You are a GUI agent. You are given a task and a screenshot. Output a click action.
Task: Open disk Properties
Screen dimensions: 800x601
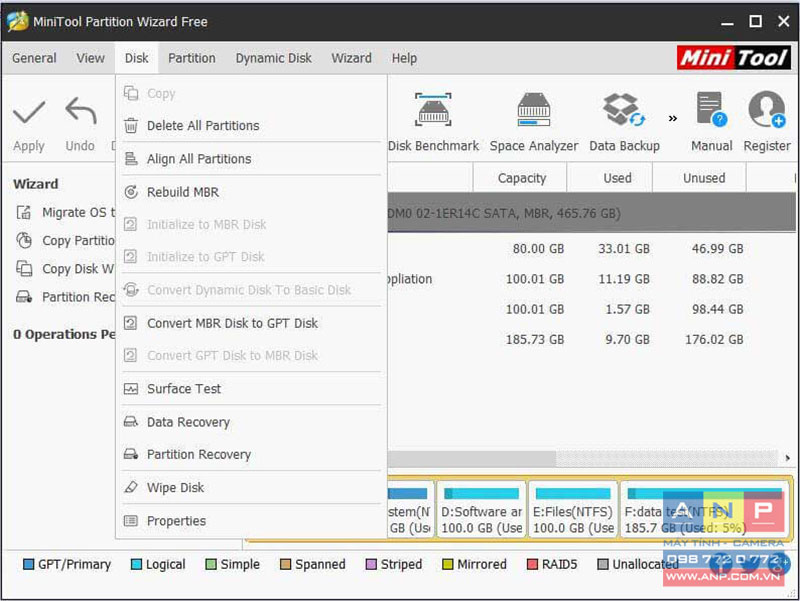tap(251, 520)
